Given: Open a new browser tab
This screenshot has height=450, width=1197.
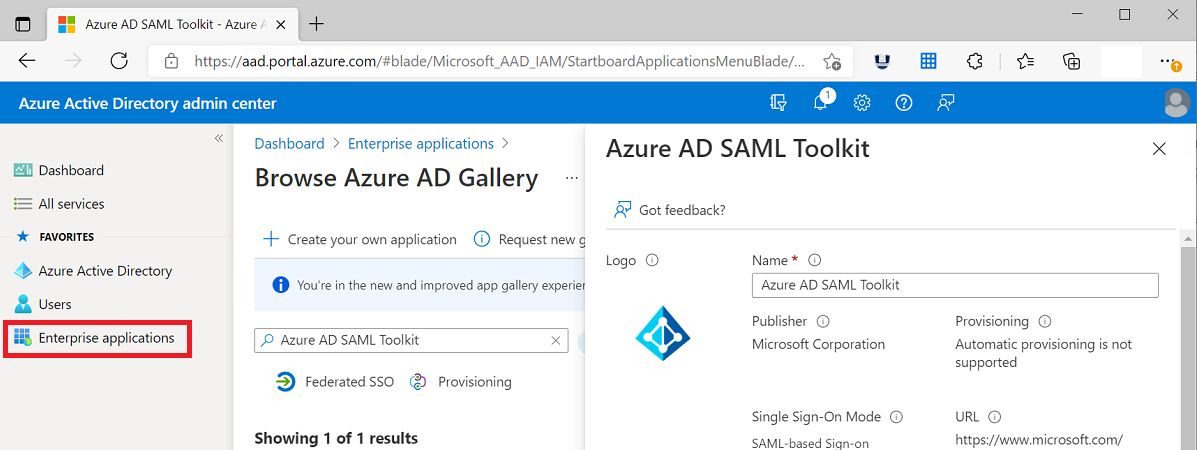Looking at the screenshot, I should (x=316, y=24).
